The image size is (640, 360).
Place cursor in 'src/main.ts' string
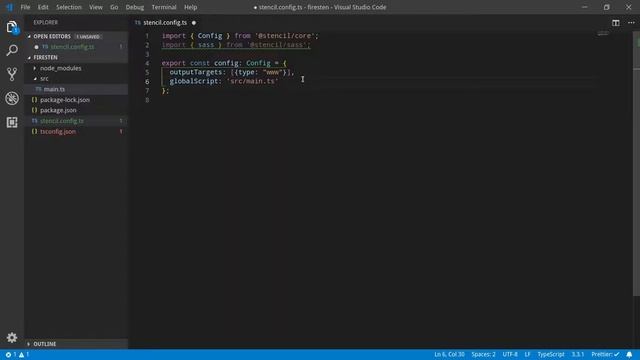click(253, 81)
